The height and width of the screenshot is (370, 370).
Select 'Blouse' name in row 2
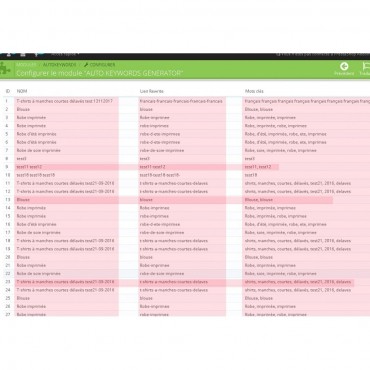click(x=23, y=109)
